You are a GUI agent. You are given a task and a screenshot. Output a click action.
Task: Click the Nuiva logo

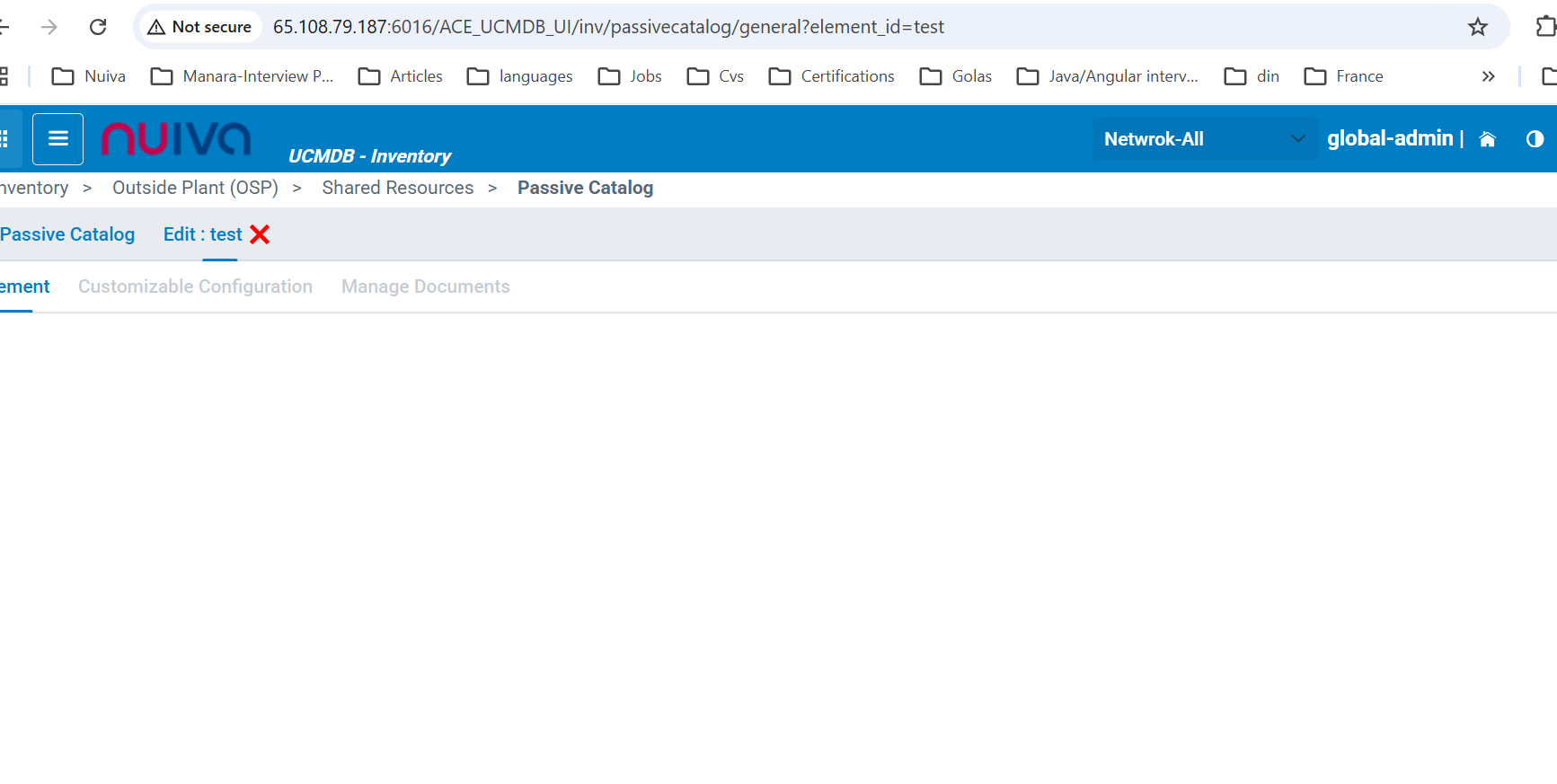coord(176,139)
